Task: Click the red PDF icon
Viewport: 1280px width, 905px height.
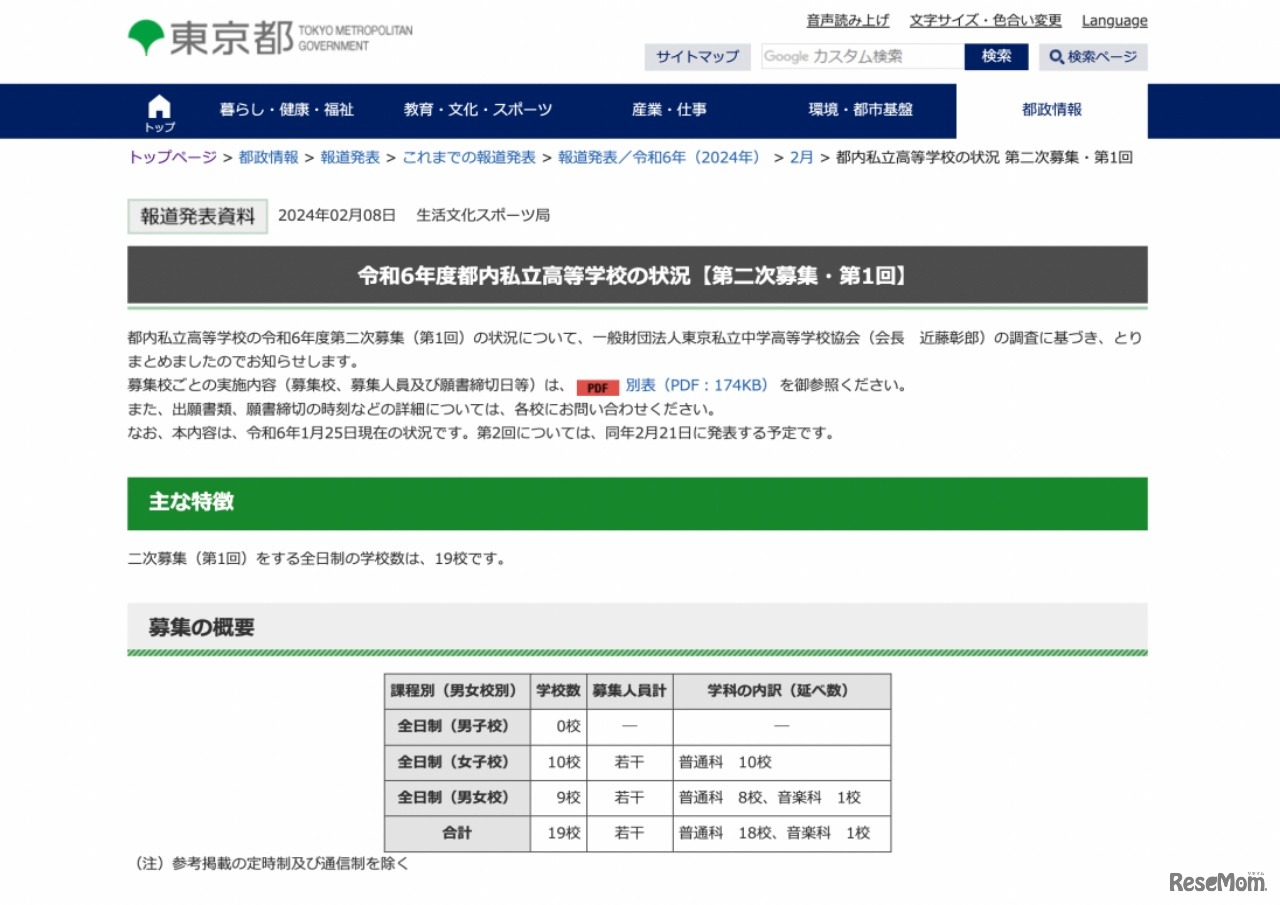Action: point(597,387)
